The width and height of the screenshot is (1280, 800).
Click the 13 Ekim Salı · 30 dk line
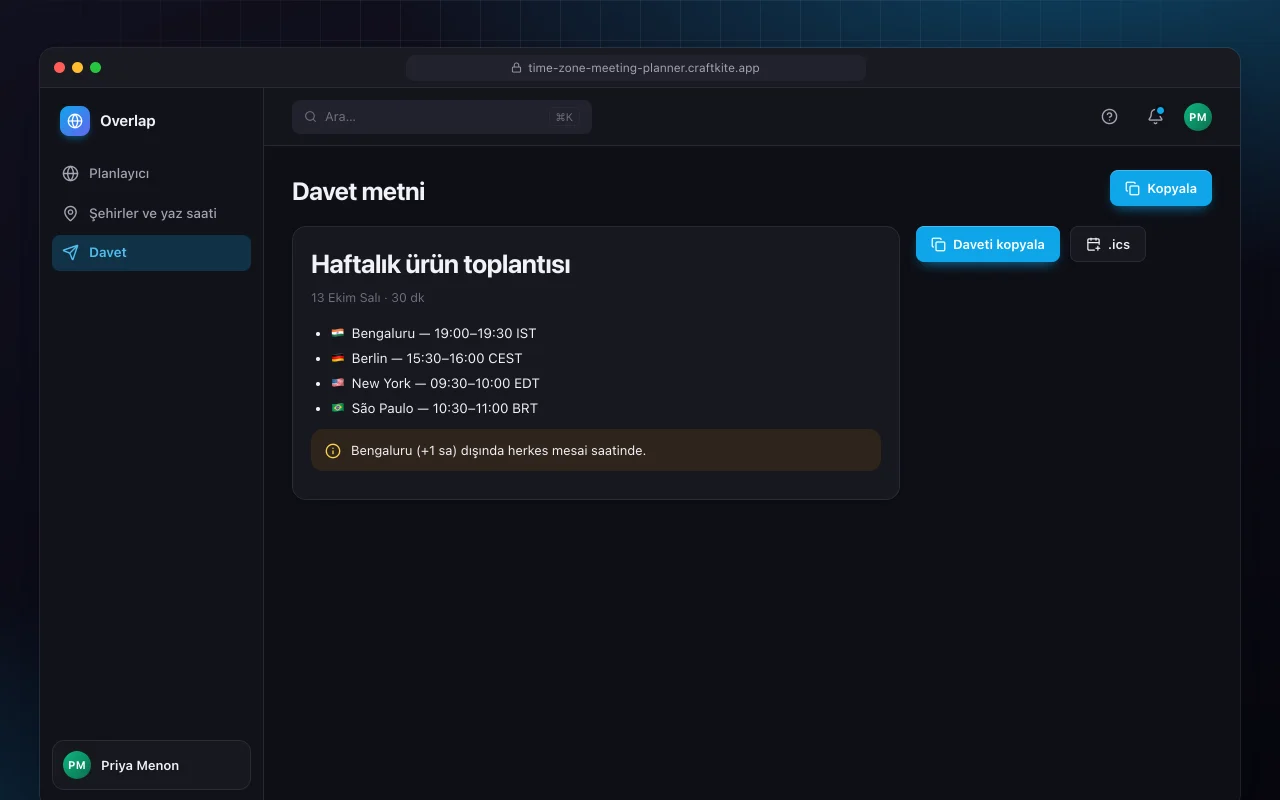(368, 298)
